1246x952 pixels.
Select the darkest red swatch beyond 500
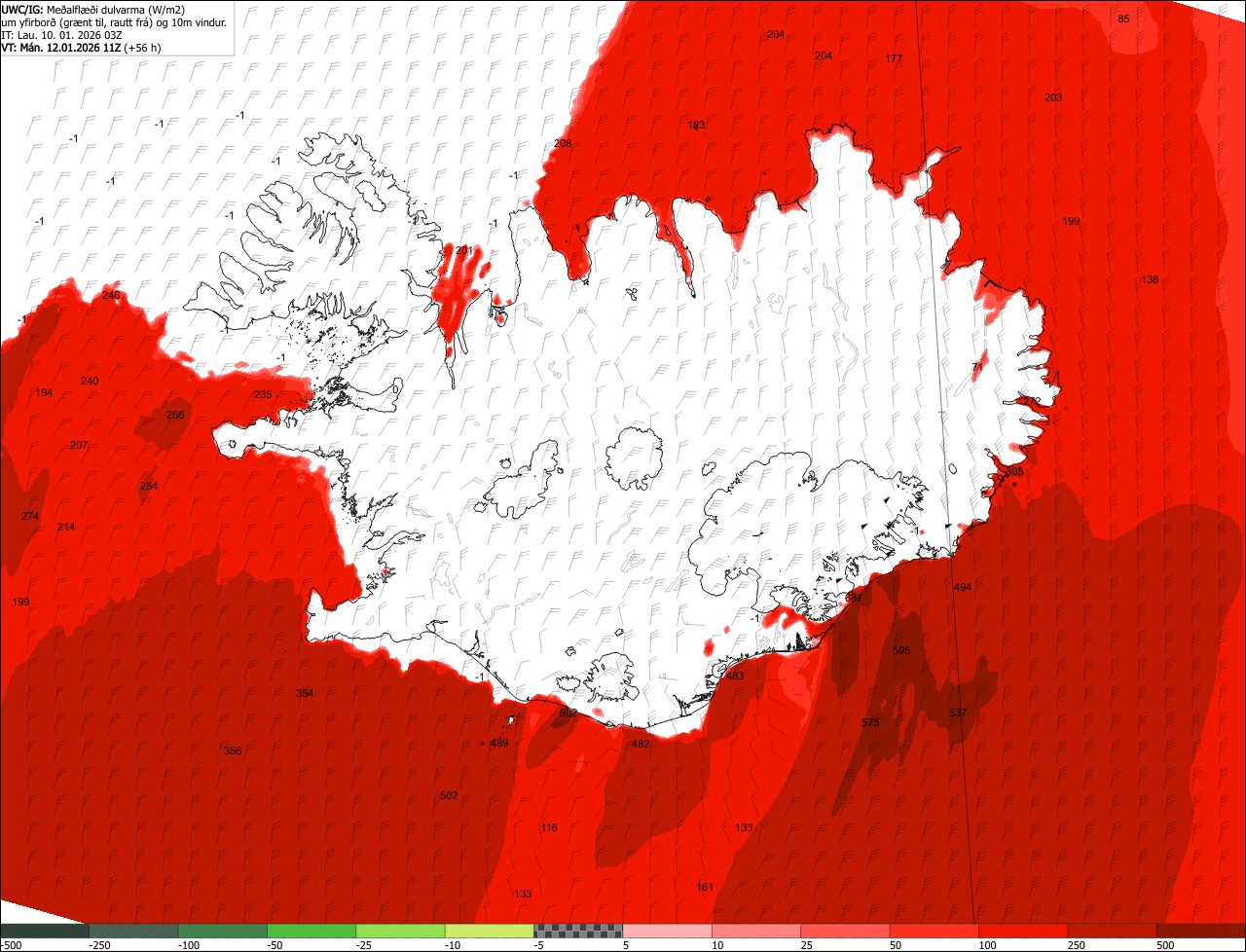[x=1201, y=931]
